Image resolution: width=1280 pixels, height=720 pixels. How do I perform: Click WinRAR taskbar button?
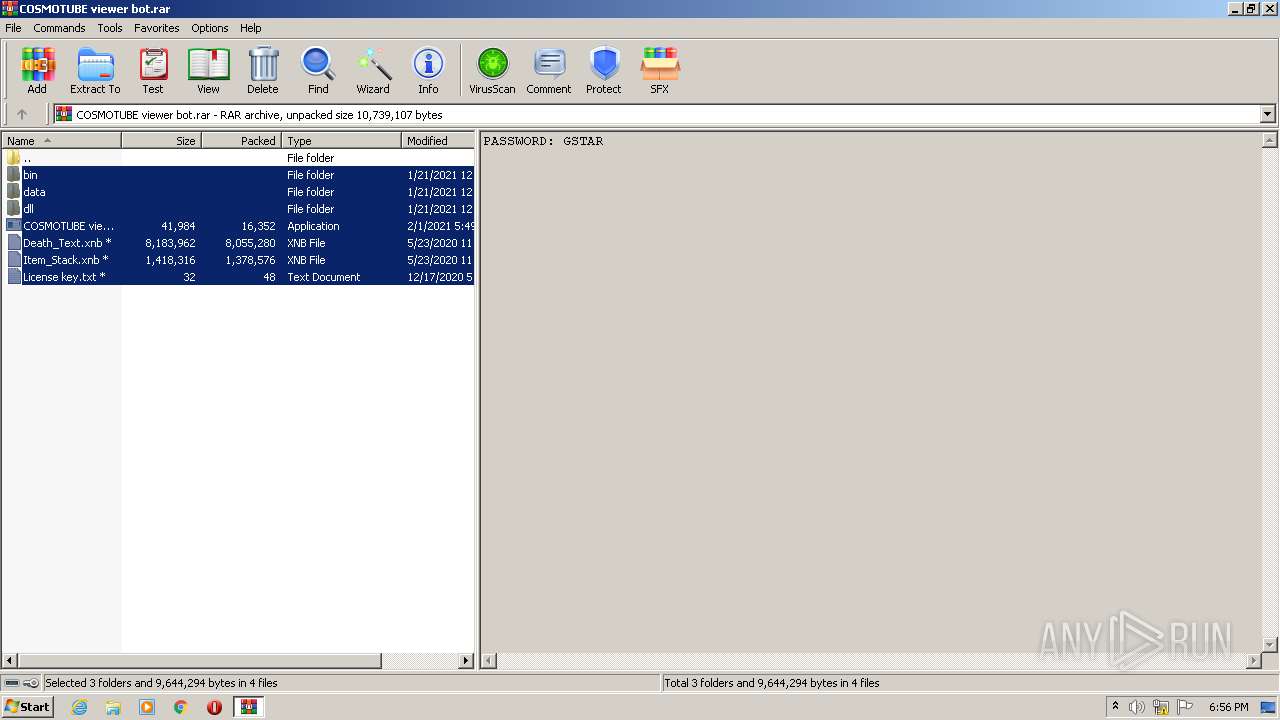tap(248, 707)
